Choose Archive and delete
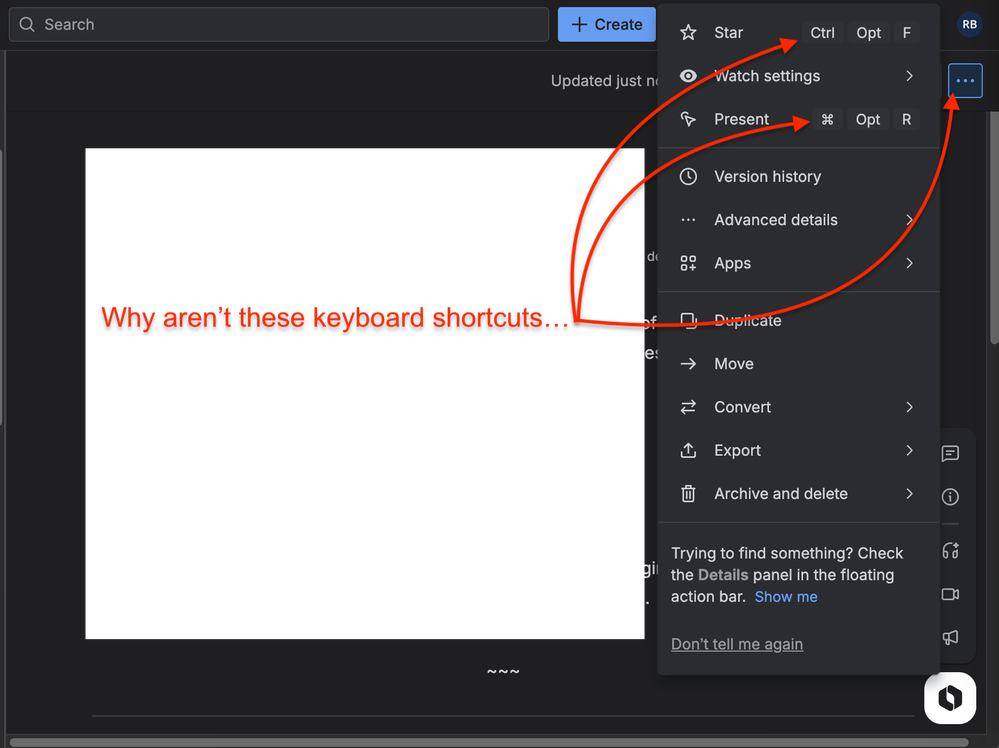999x748 pixels. [780, 493]
